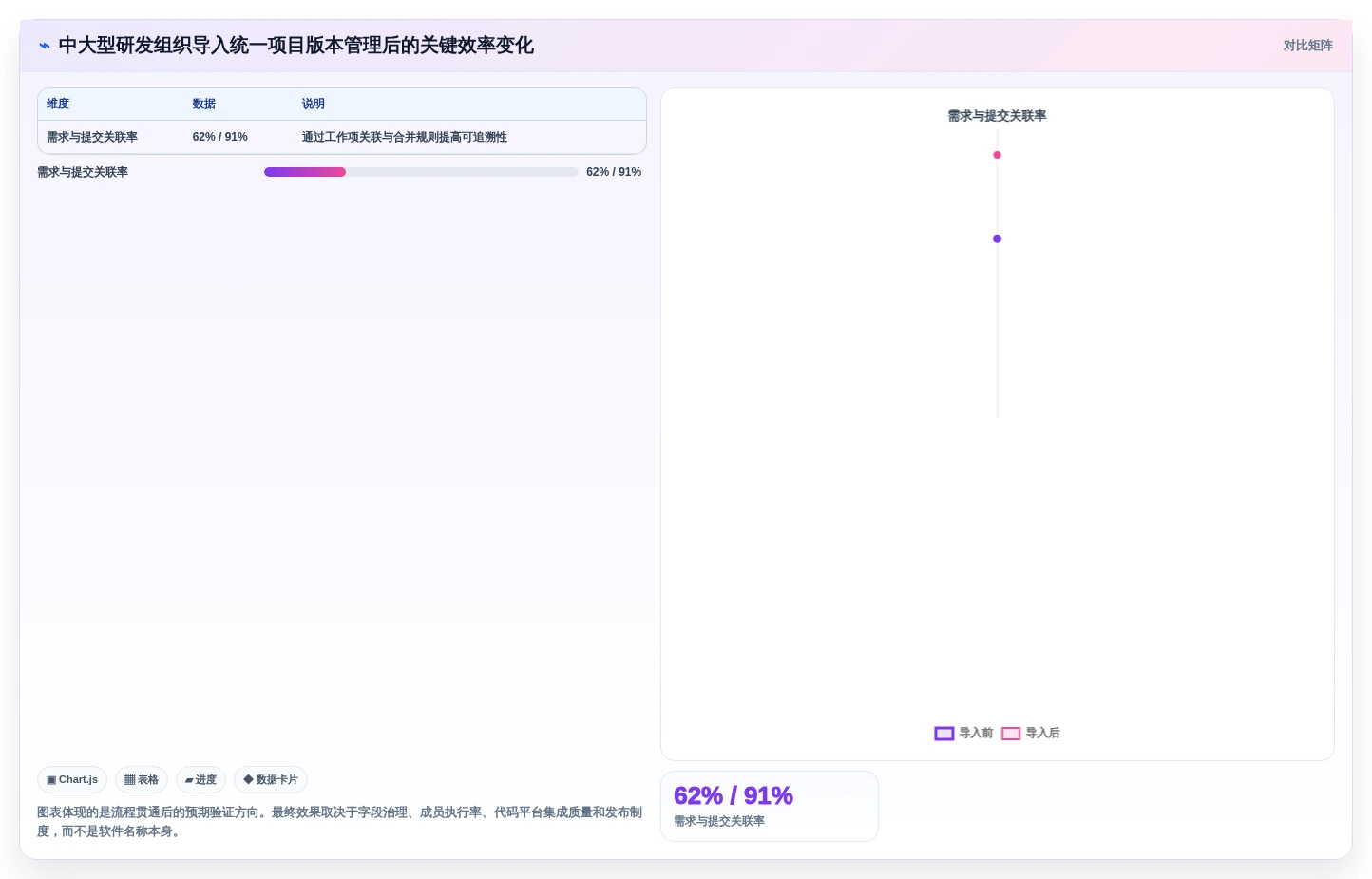Image resolution: width=1372 pixels, height=879 pixels.
Task: Click the data card caption 需求与提交关联率
Action: pyautogui.click(x=719, y=822)
